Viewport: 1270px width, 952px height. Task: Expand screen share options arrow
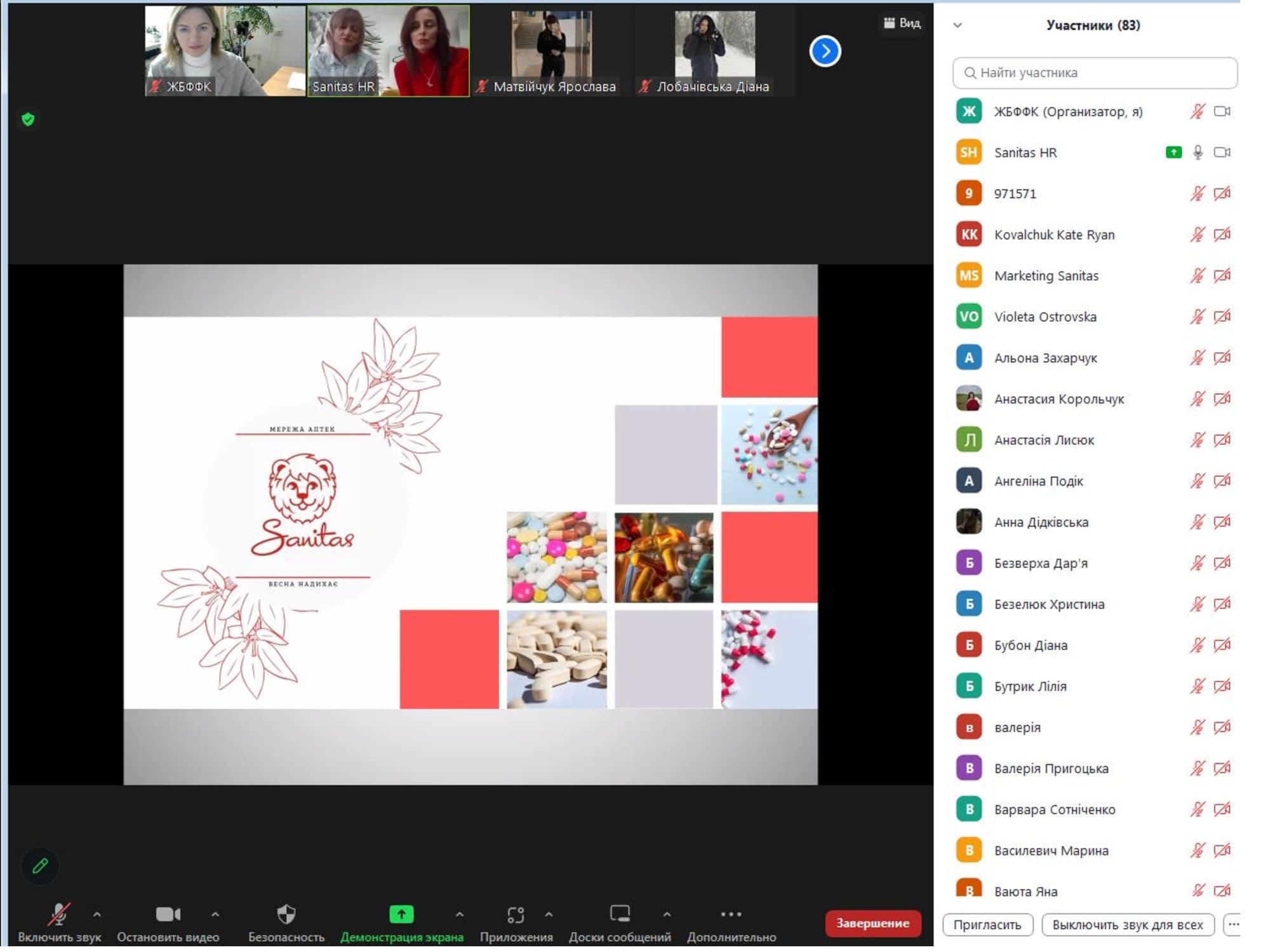(x=460, y=915)
